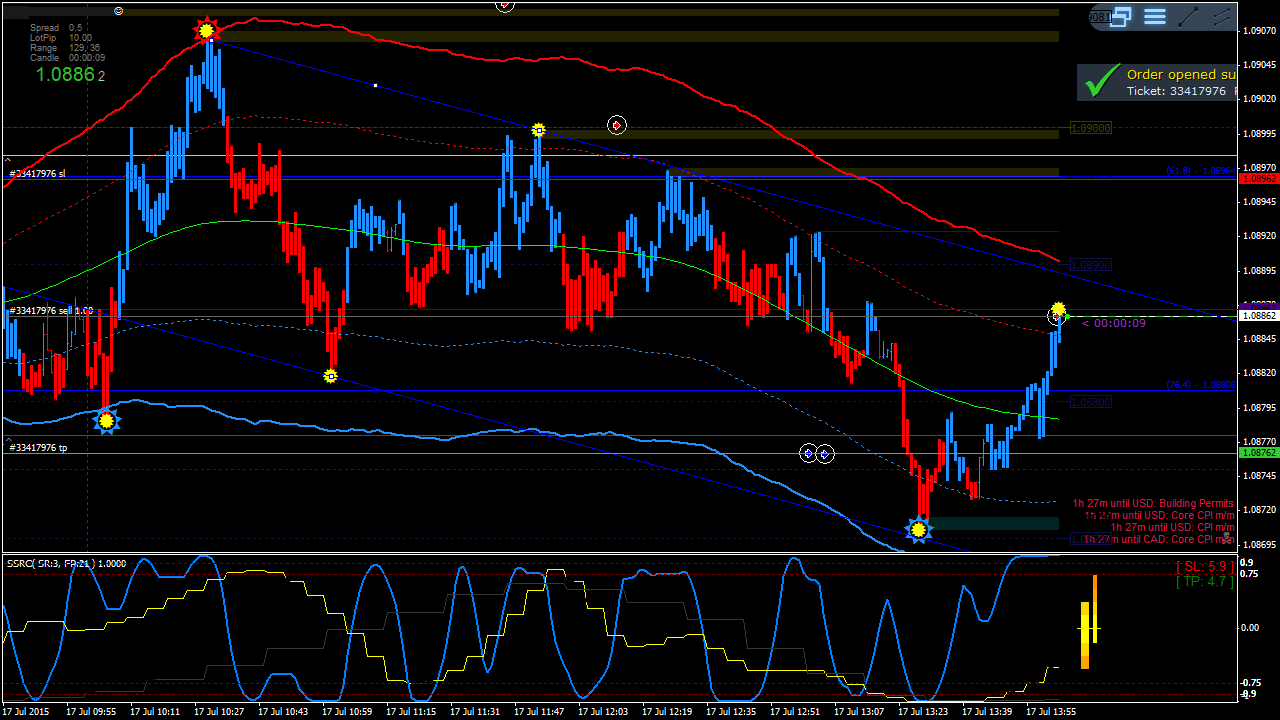The width and height of the screenshot is (1280, 720).
Task: Click the 17 Jul 13:55 time axis label
Action: 1051,712
